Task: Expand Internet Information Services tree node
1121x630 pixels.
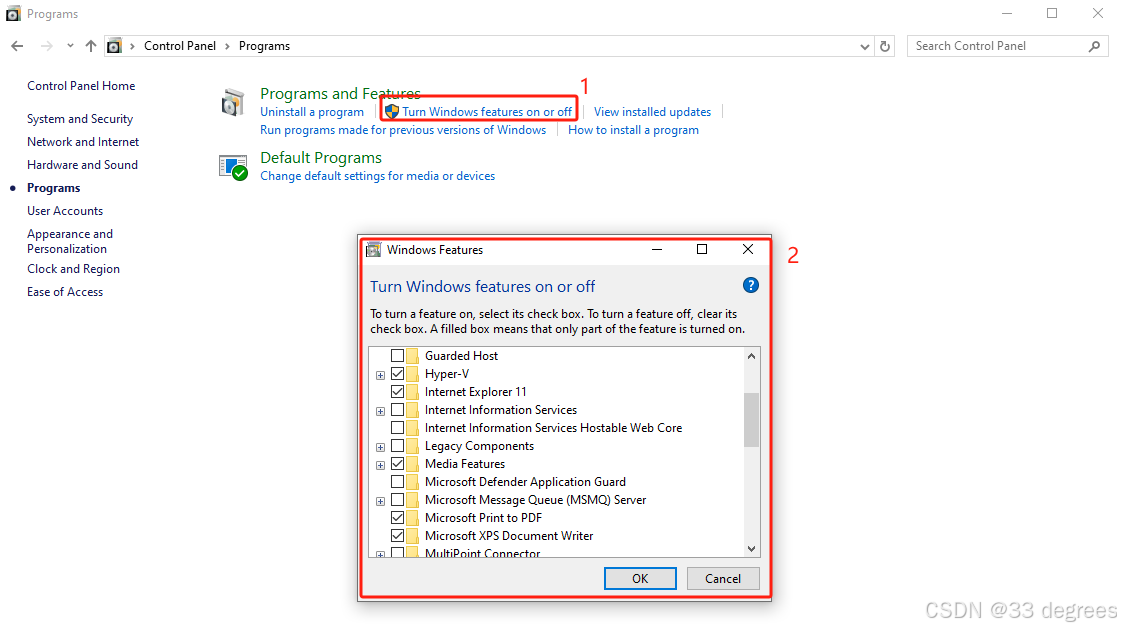Action: [x=380, y=411]
